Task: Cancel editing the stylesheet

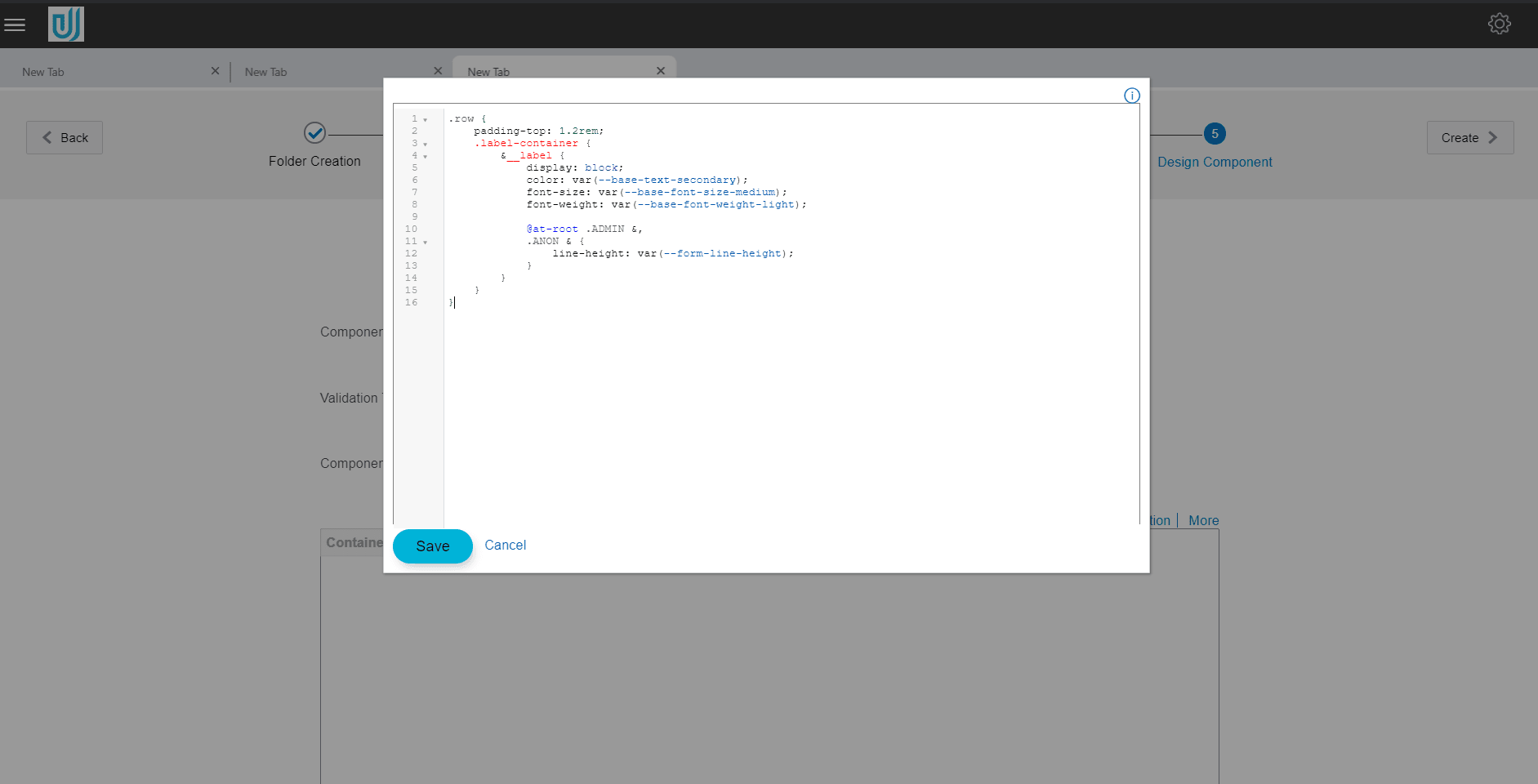Action: (x=505, y=545)
